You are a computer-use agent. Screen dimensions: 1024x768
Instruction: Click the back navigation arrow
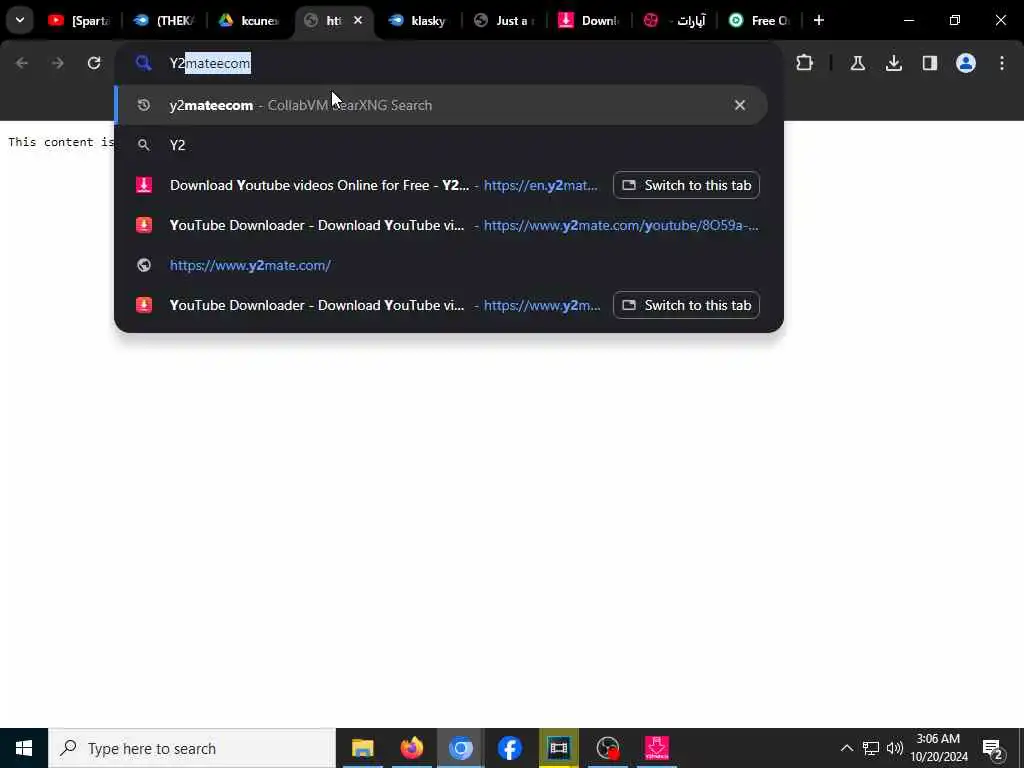pos(22,63)
